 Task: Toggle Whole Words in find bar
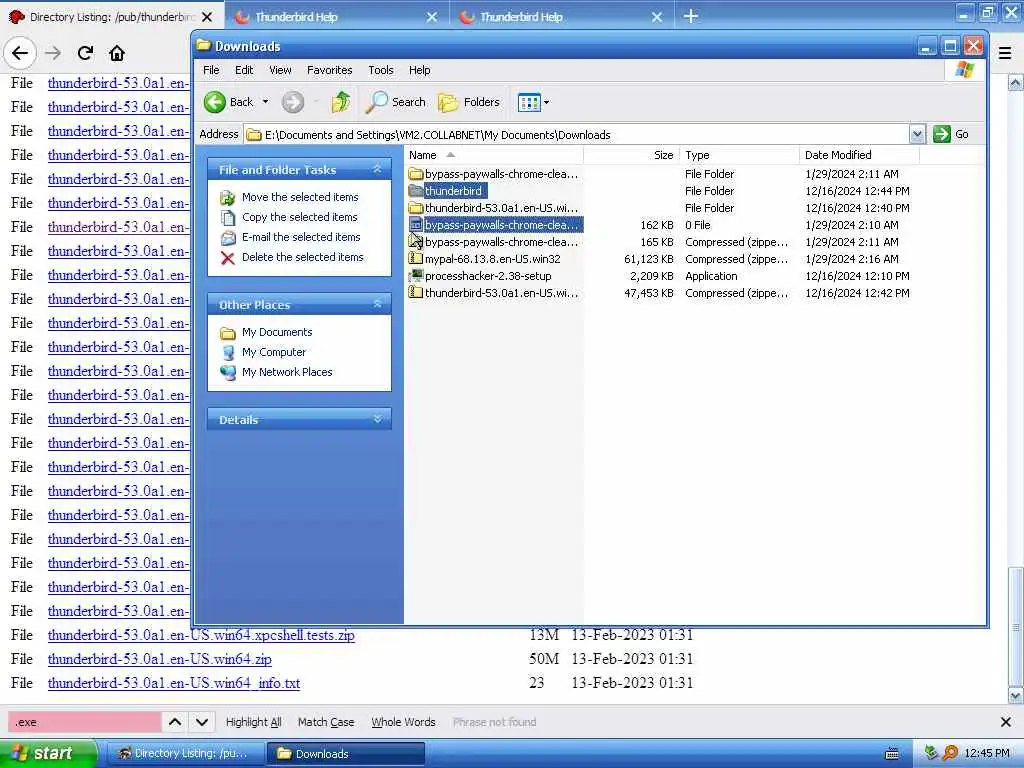click(x=403, y=722)
